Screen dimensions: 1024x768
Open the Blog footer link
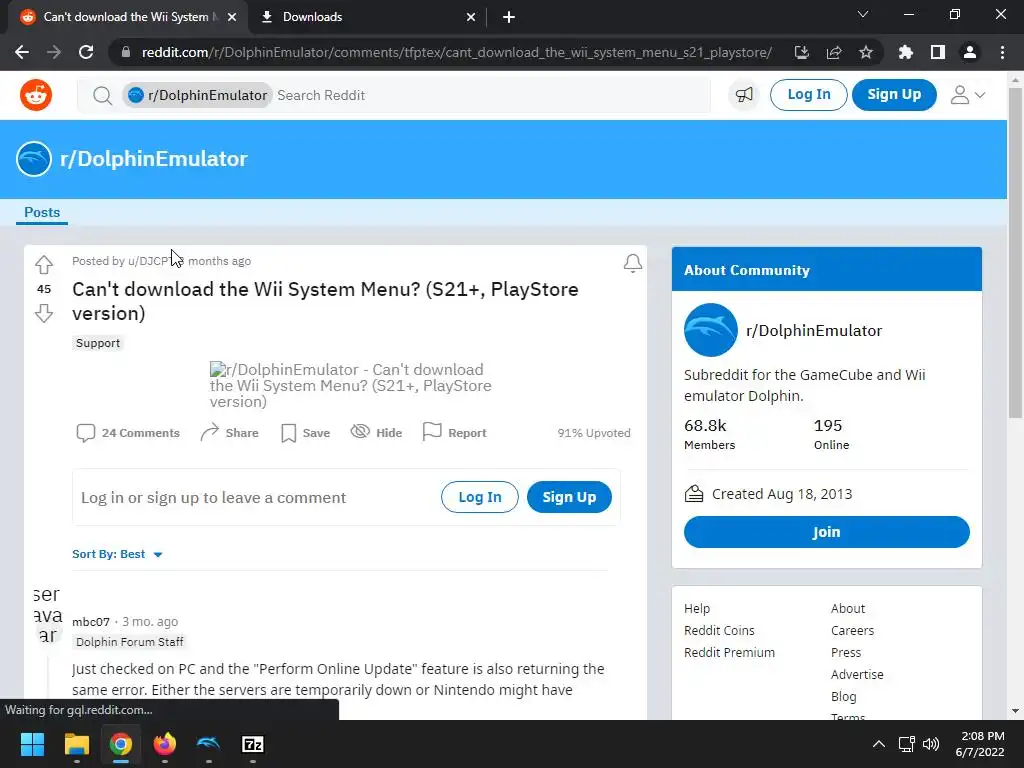[843, 697]
